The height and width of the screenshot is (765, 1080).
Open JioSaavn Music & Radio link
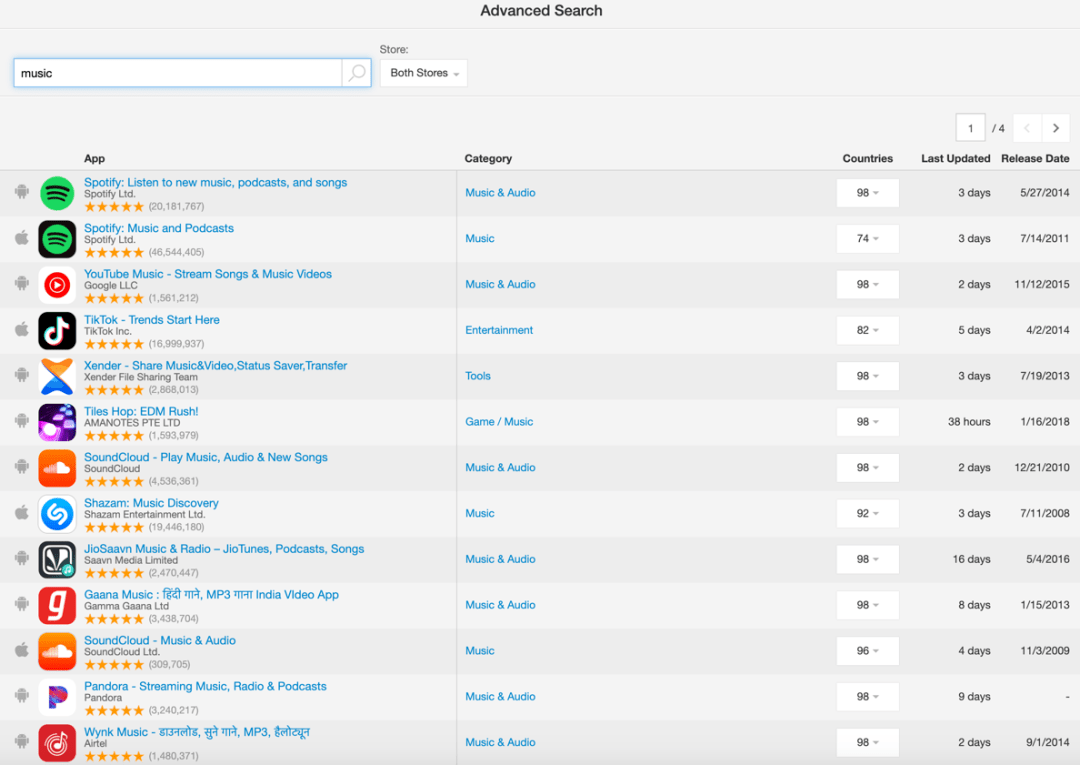point(224,549)
